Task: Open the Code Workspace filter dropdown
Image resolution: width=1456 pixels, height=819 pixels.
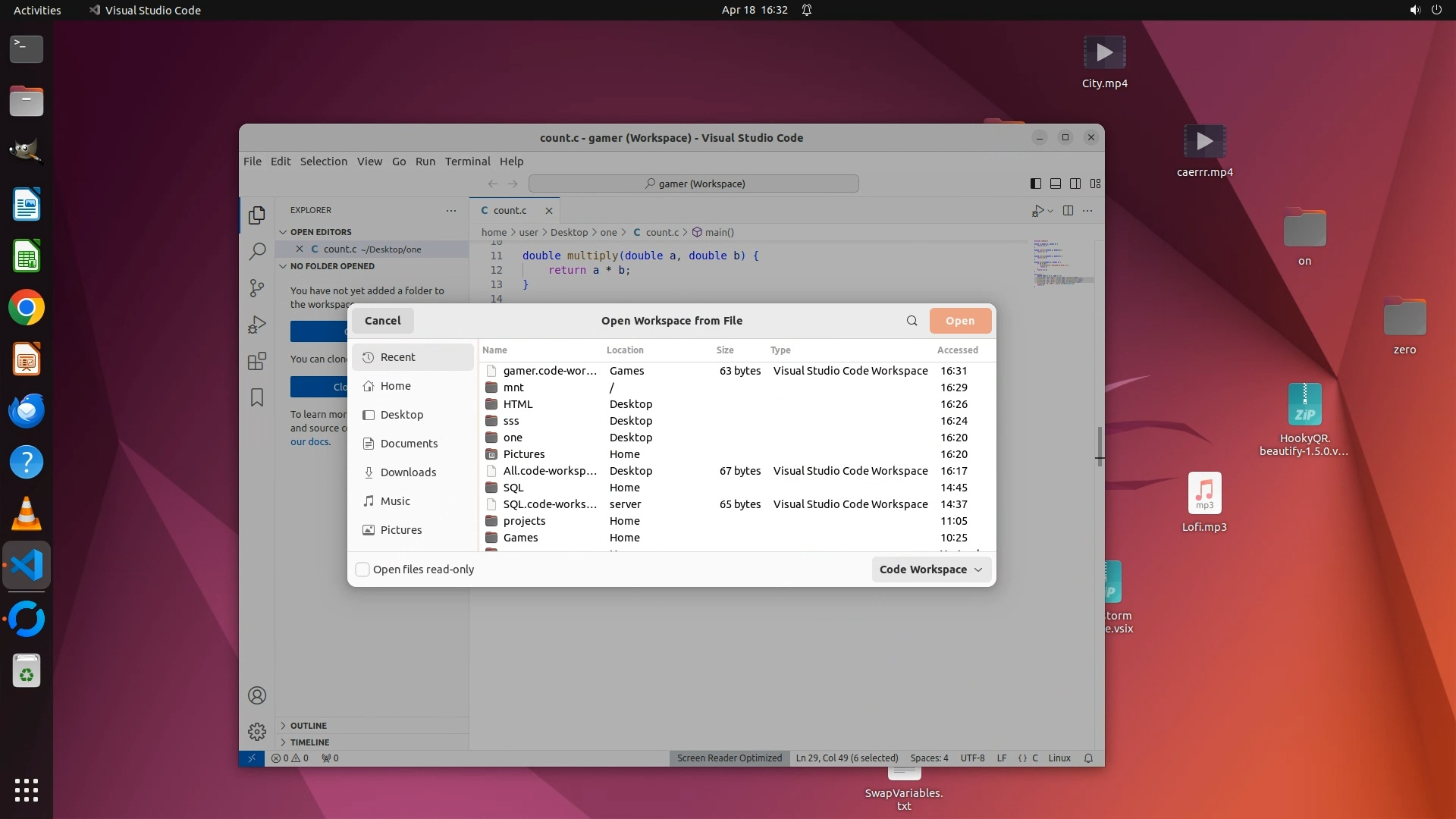Action: pos(930,570)
